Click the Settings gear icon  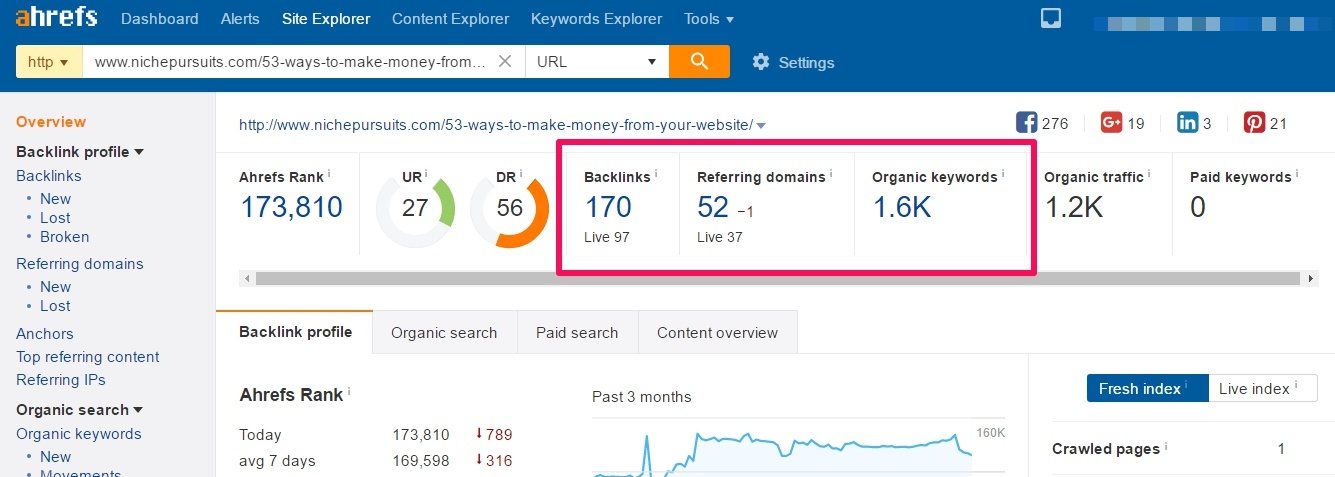[x=761, y=62]
